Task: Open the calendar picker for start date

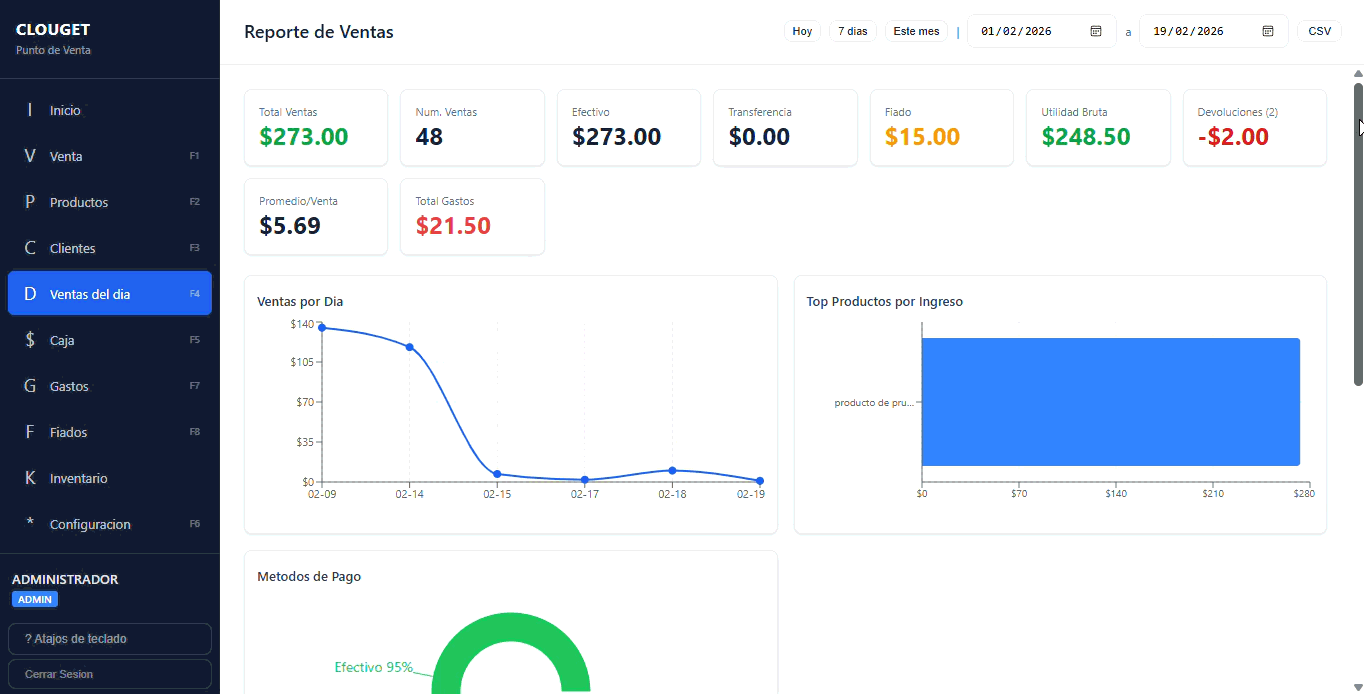Action: (x=1096, y=31)
